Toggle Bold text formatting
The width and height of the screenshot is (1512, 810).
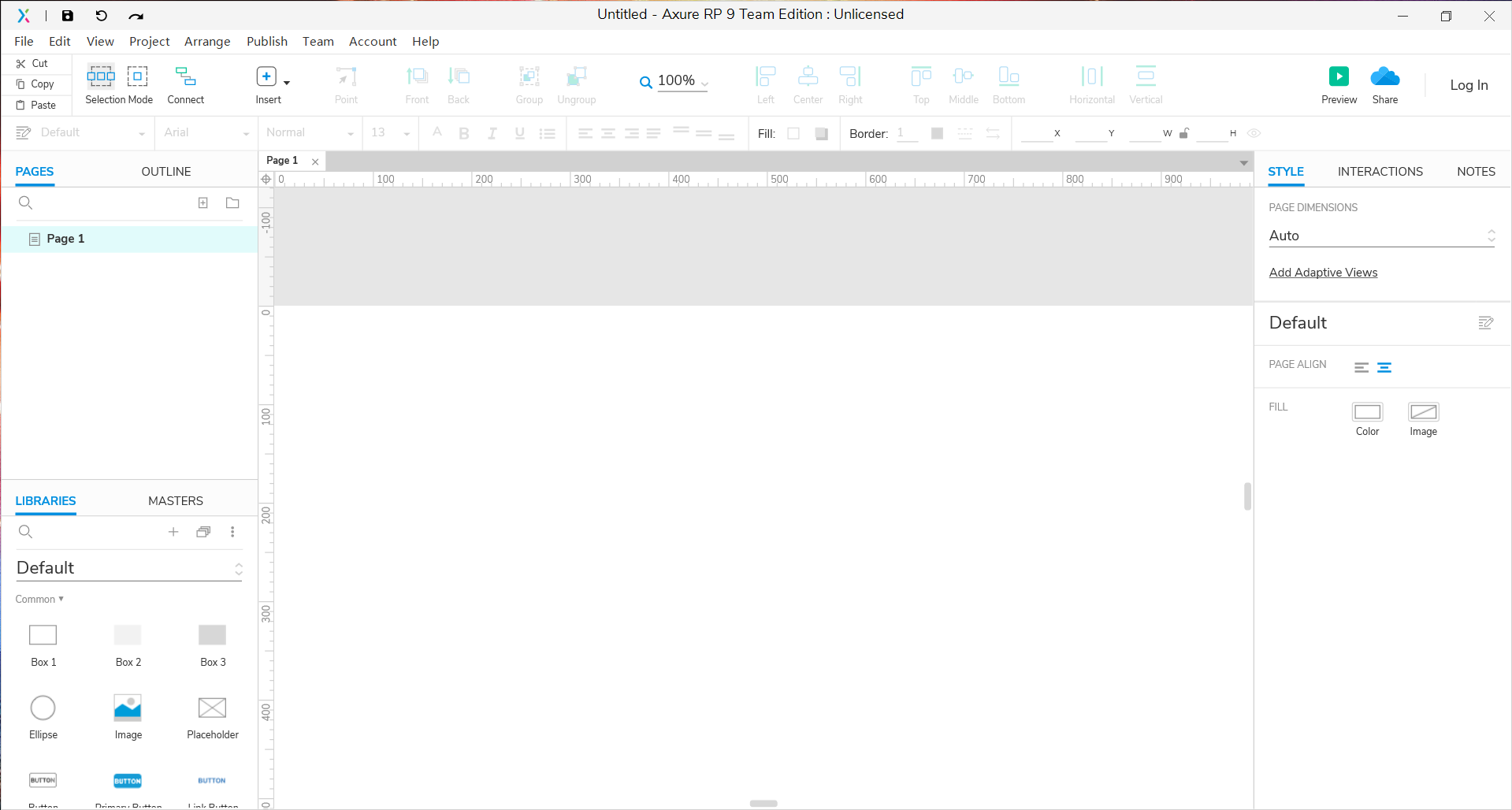[x=464, y=133]
